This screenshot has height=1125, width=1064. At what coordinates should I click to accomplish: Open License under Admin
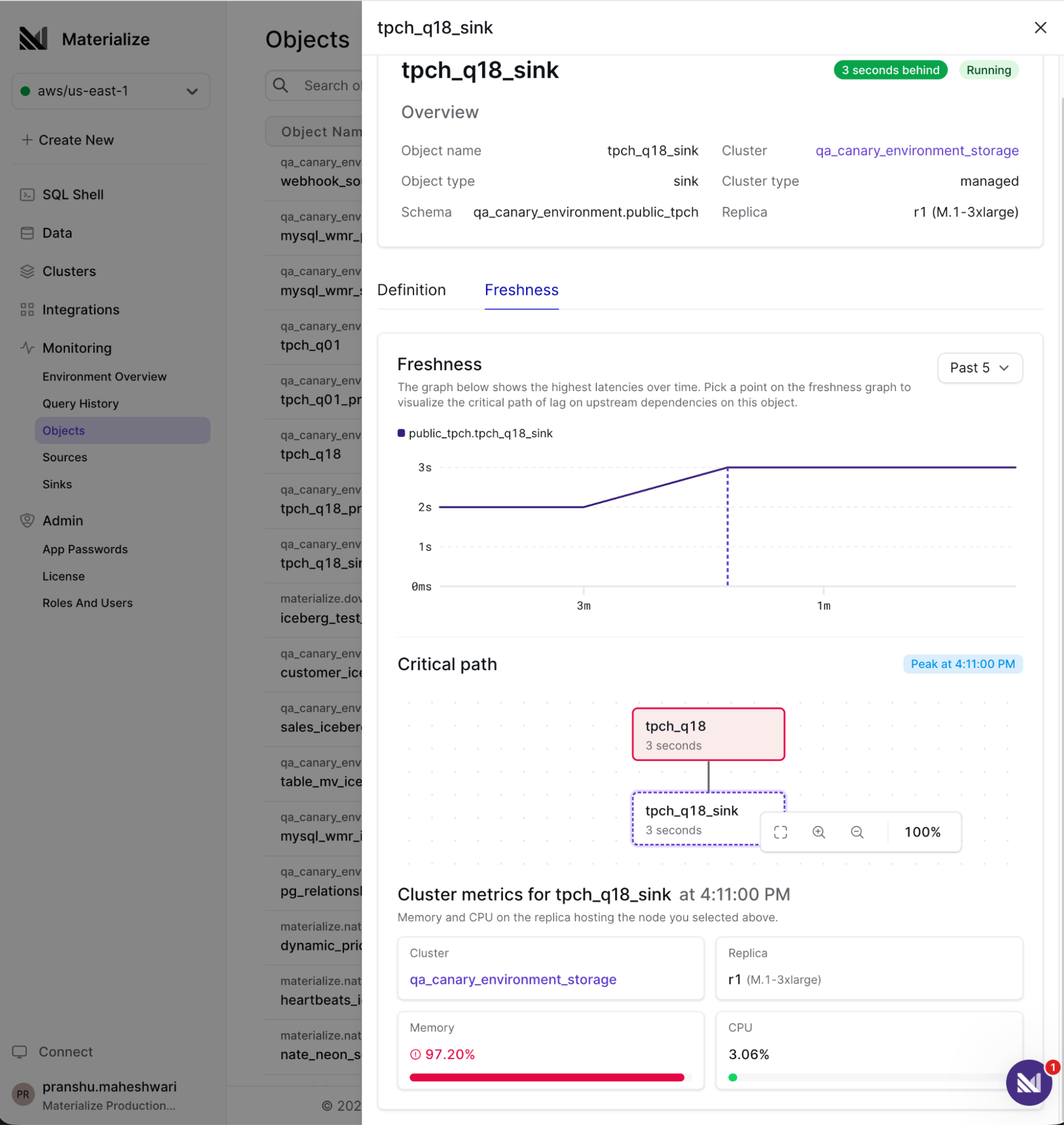[64, 576]
